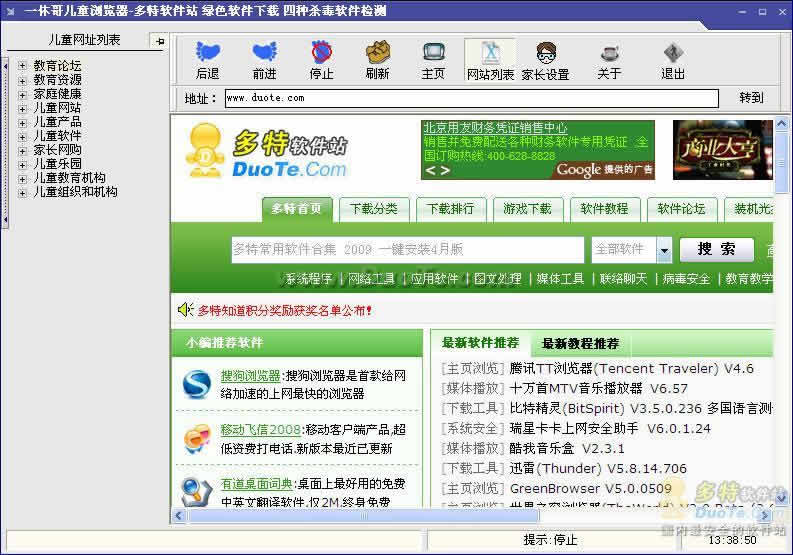Expand the 儿童乐园 tree node
The height and width of the screenshot is (555, 793).
click(x=22, y=164)
